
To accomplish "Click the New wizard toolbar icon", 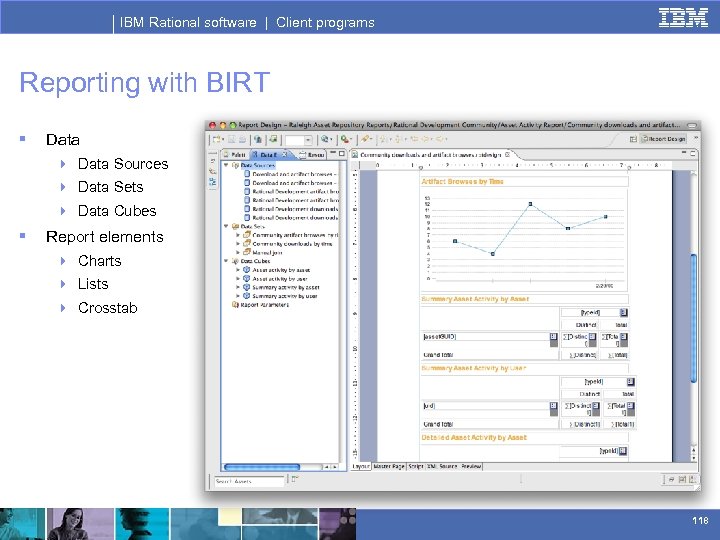I will 217,139.
